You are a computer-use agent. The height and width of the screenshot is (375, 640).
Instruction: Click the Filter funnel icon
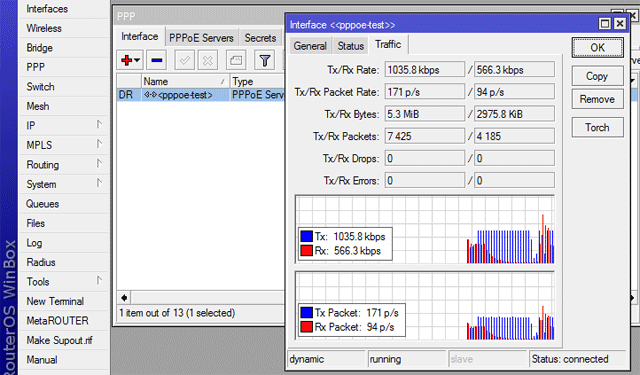(264, 60)
